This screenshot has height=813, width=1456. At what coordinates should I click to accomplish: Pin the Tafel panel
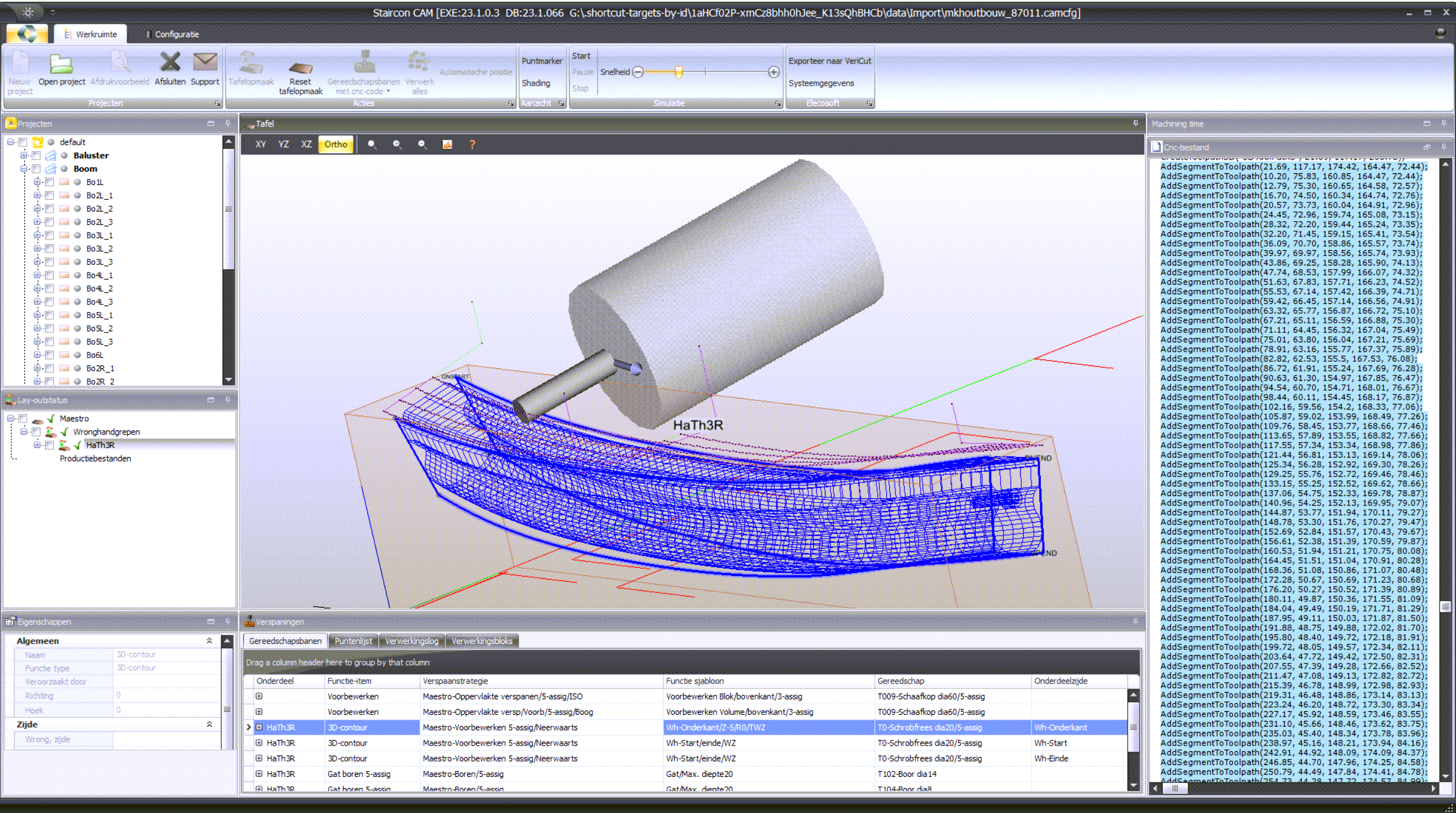tap(1135, 124)
